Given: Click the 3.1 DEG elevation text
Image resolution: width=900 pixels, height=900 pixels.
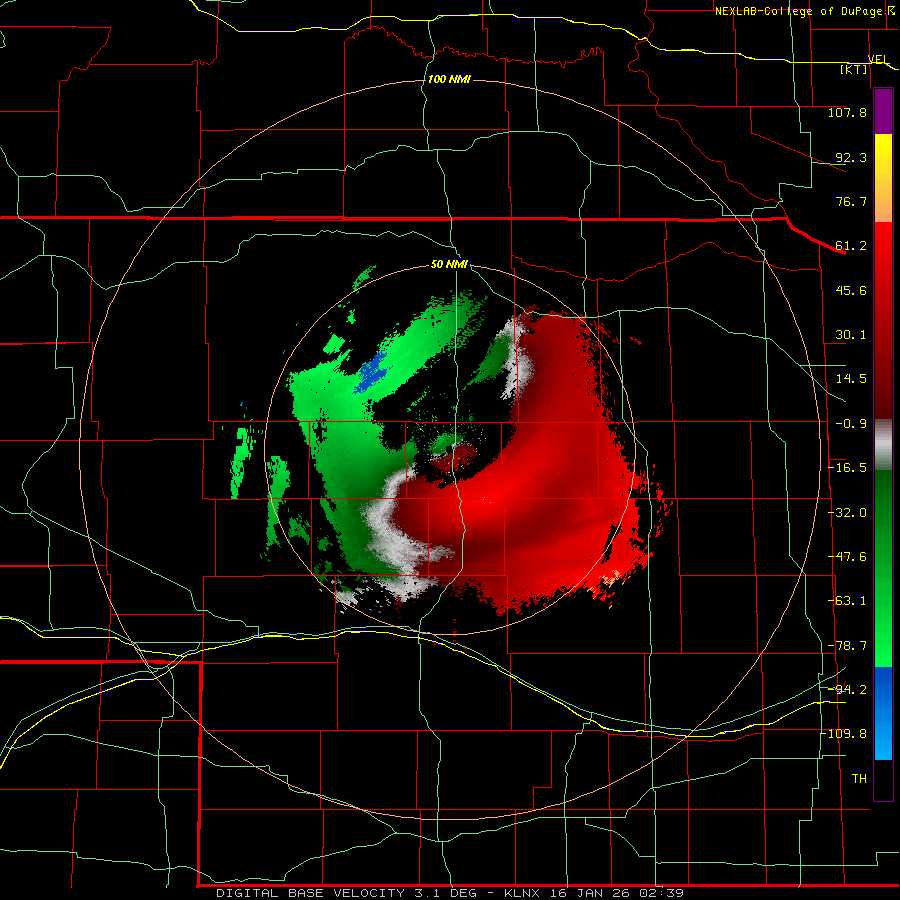Looking at the screenshot, I should click(445, 893).
